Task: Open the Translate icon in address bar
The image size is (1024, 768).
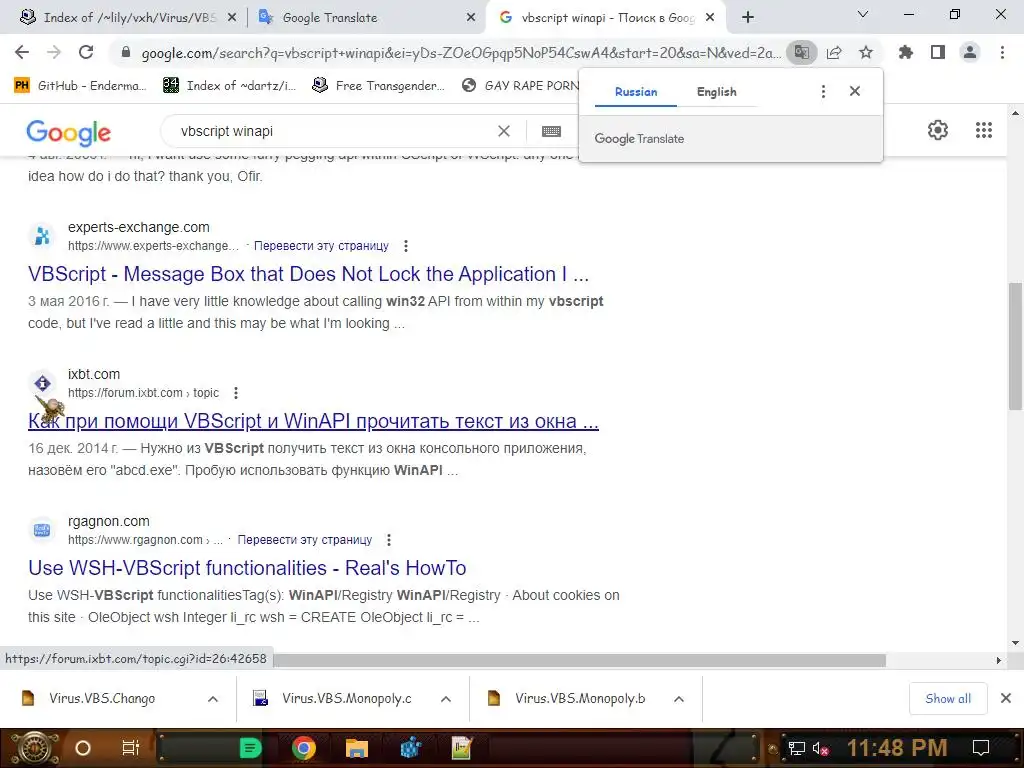Action: click(801, 52)
